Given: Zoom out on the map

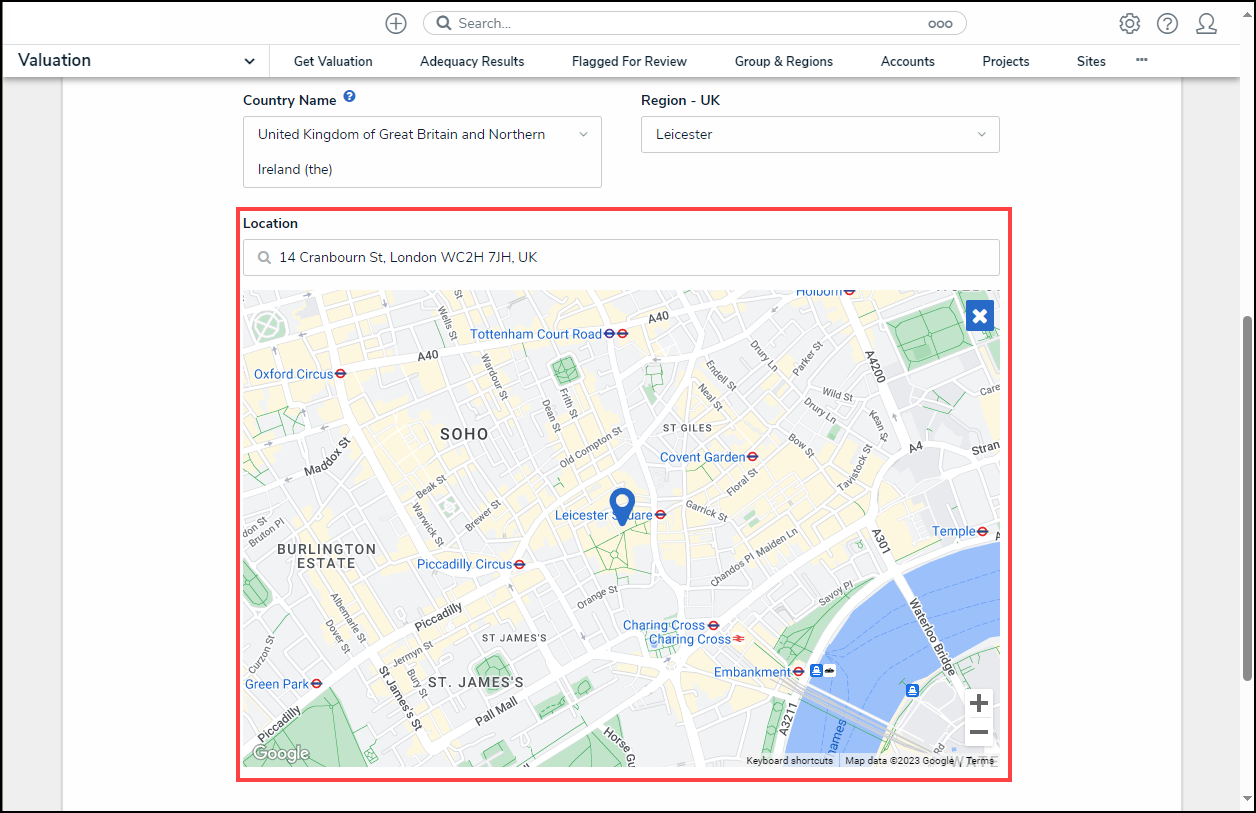Looking at the screenshot, I should coord(979,732).
